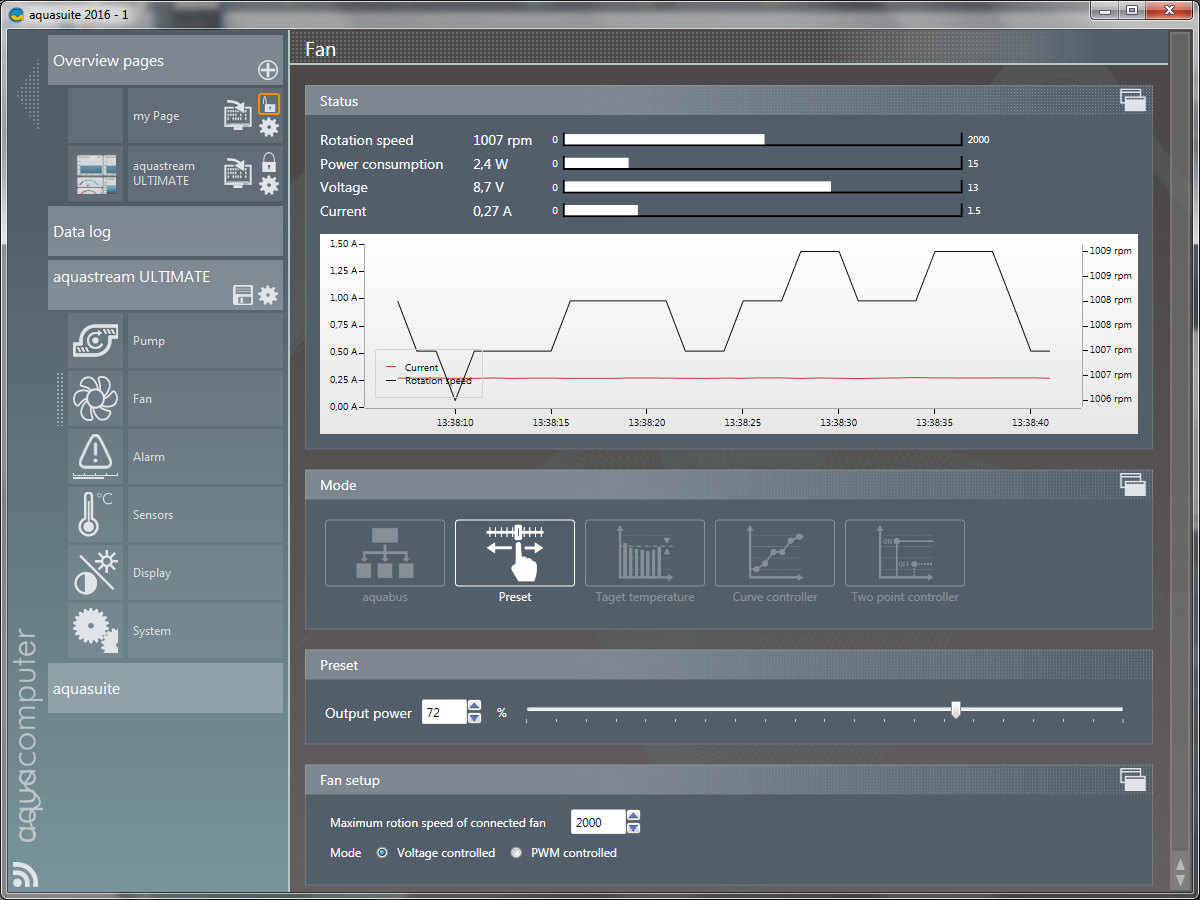Screen dimensions: 1200x900
Task: Click monitor icon on aquastream ULTIMATE overview row
Action: click(x=238, y=173)
